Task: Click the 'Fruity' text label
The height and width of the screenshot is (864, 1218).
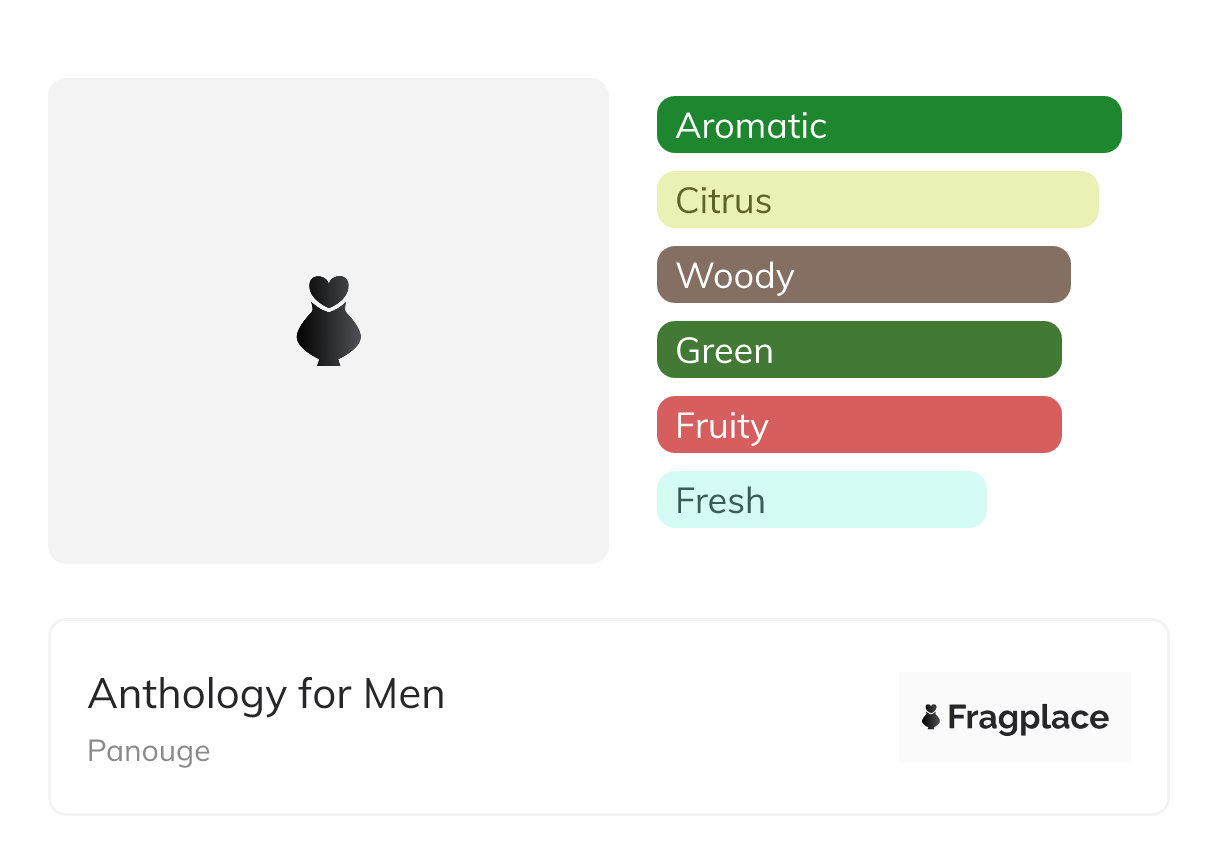Action: [722, 426]
